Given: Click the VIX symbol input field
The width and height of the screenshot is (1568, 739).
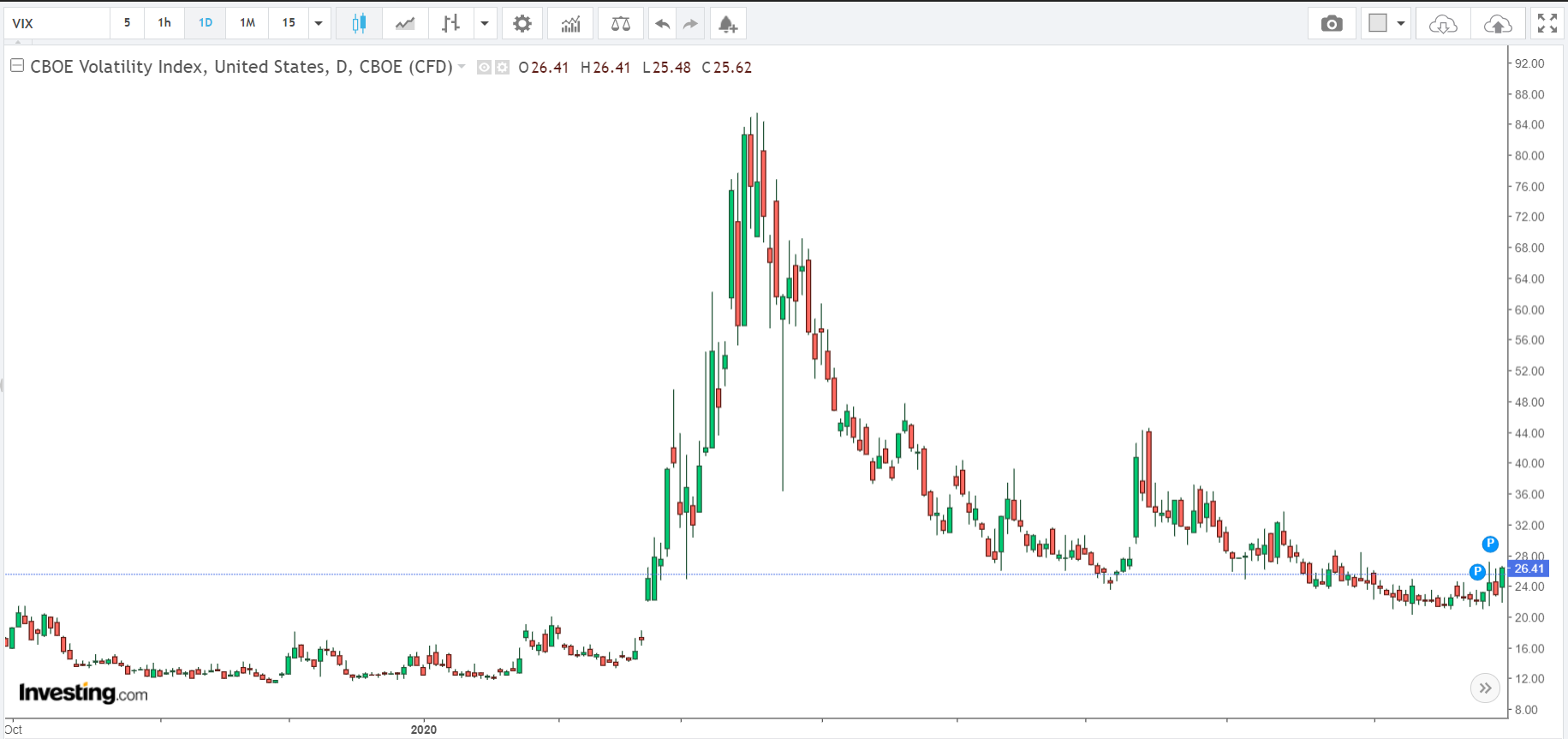Looking at the screenshot, I should click(x=57, y=24).
